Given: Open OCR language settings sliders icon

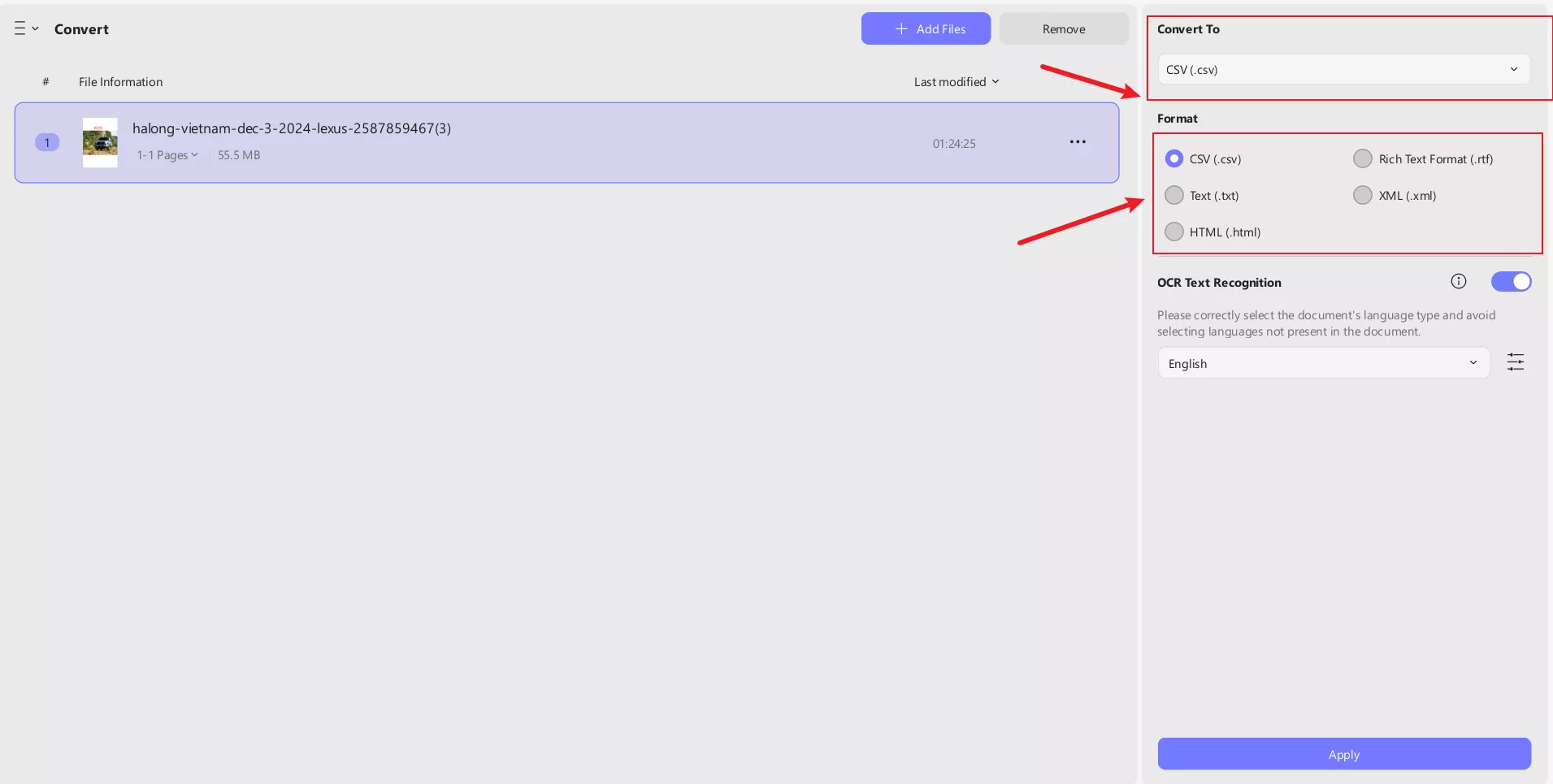Looking at the screenshot, I should [x=1515, y=362].
